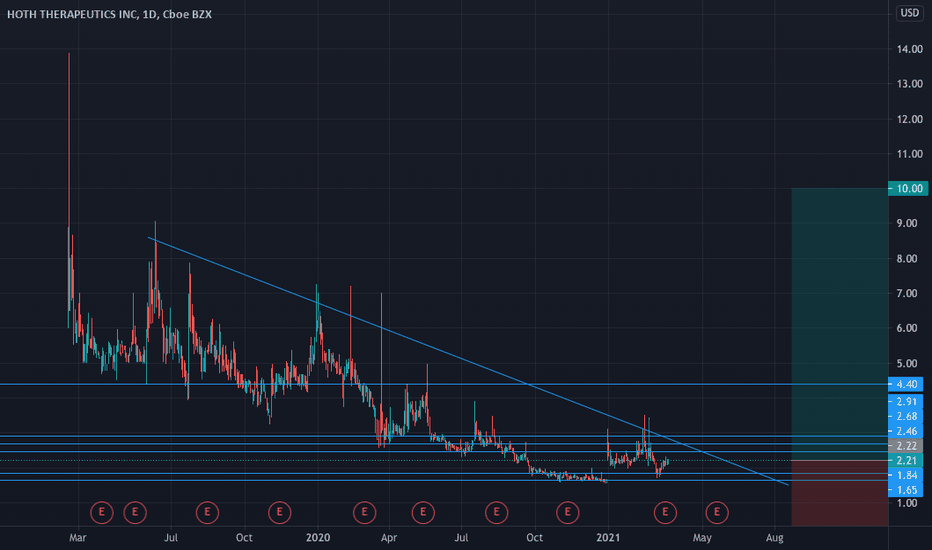The image size is (932, 550).
Task: Click the 12.00 price axis label
Action: 909,119
